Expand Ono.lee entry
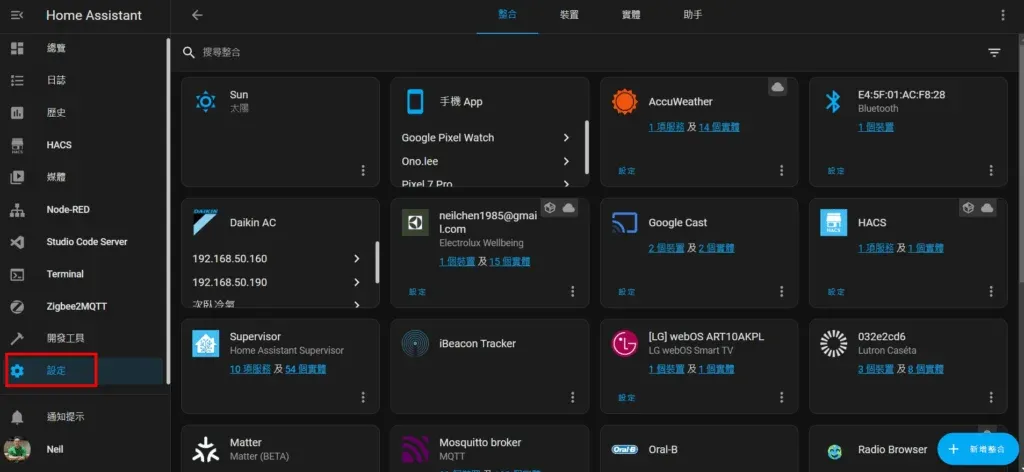 coord(486,161)
